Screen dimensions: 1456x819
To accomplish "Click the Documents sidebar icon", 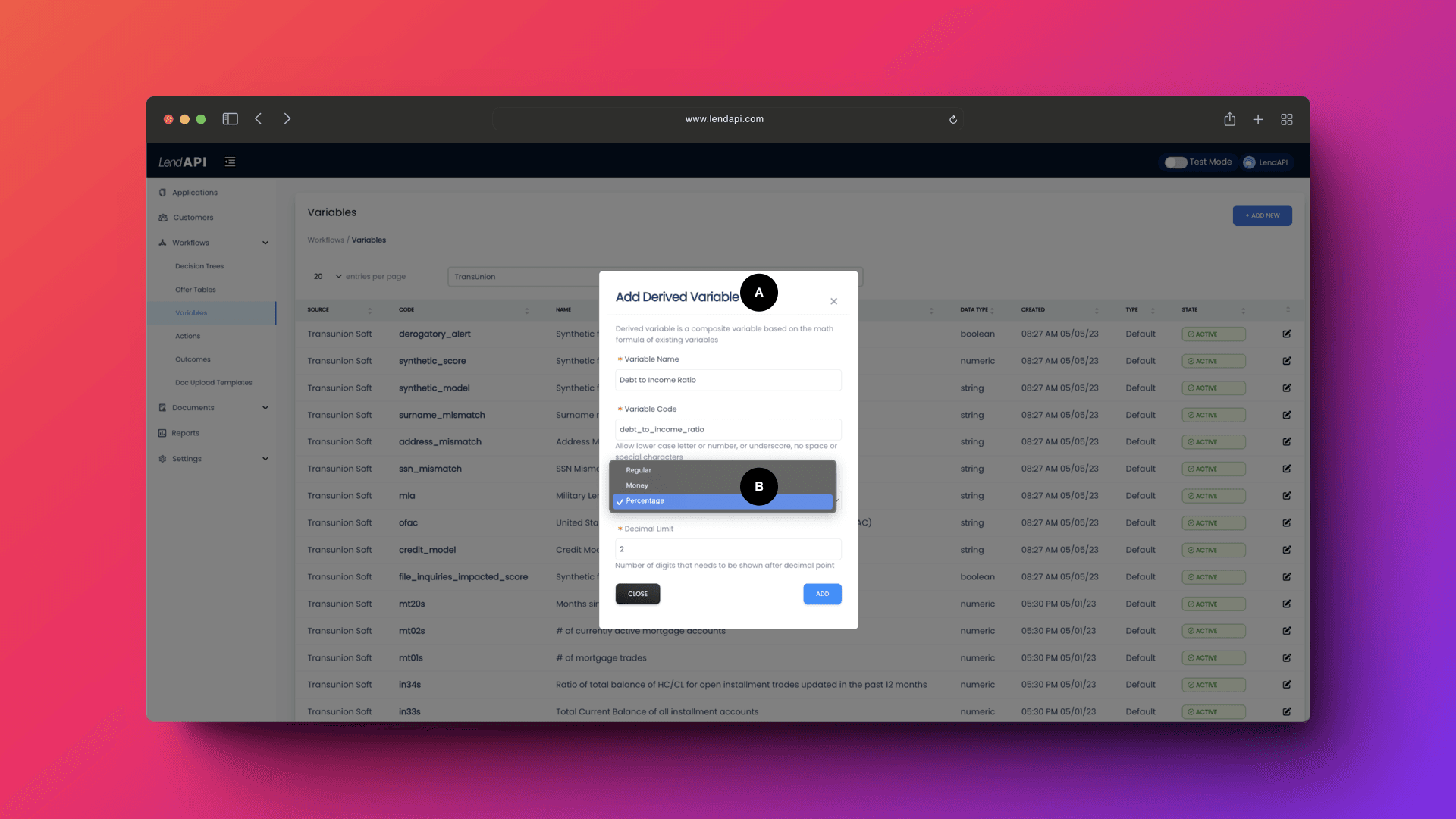I will pos(163,407).
